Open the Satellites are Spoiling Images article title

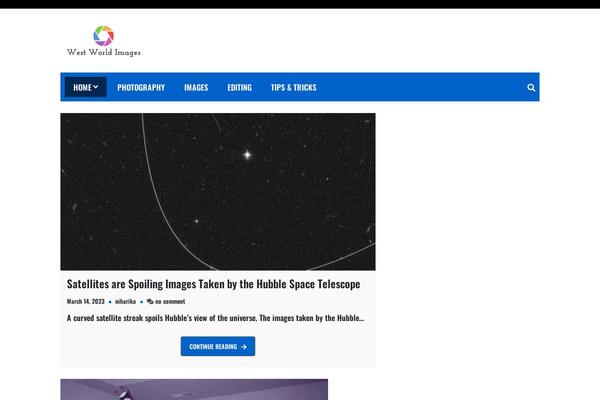[213, 284]
